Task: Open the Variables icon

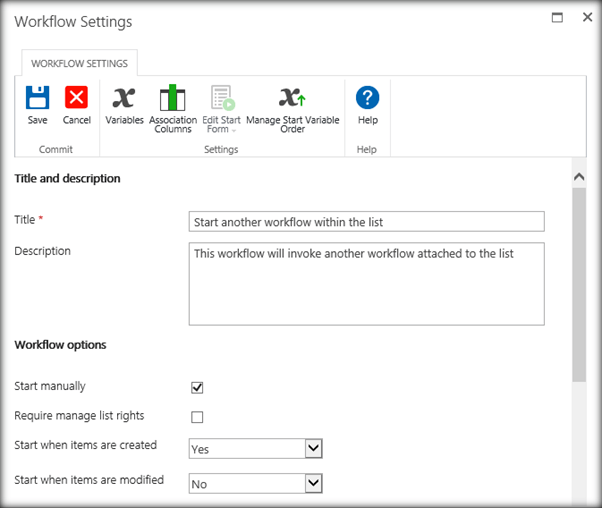Action: [x=124, y=97]
